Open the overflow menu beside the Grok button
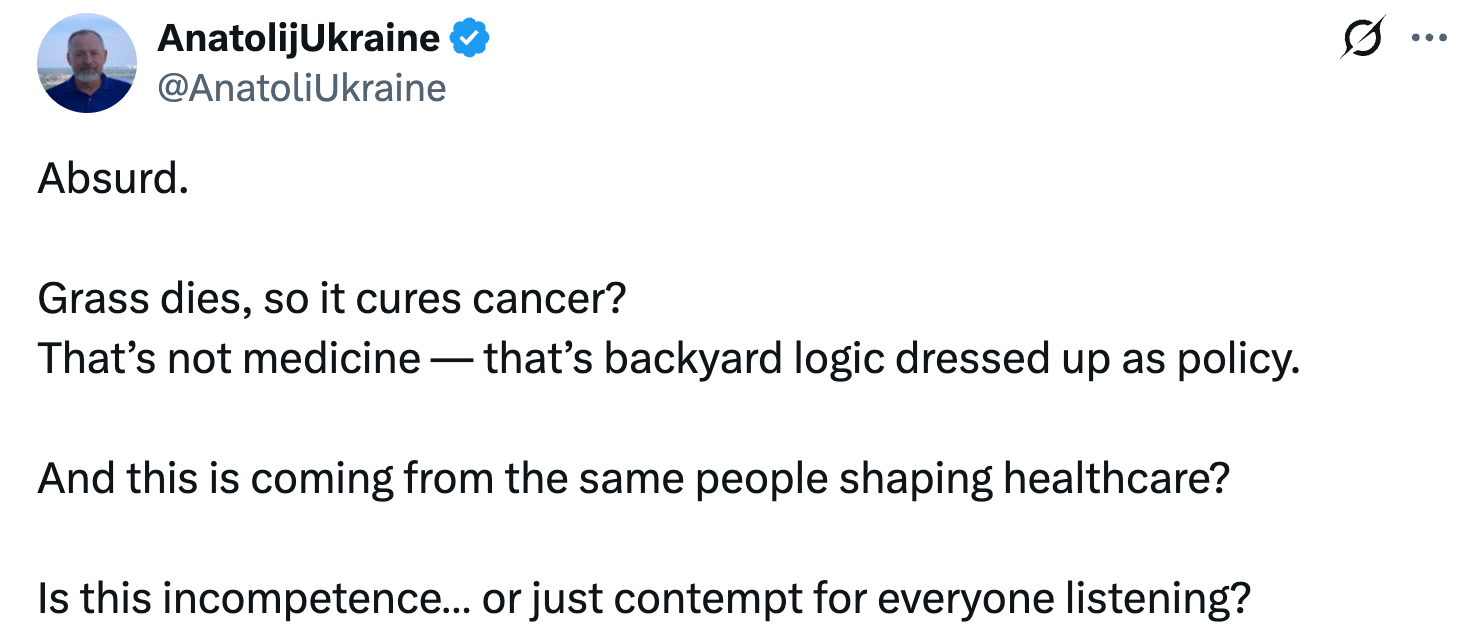 click(x=1431, y=38)
